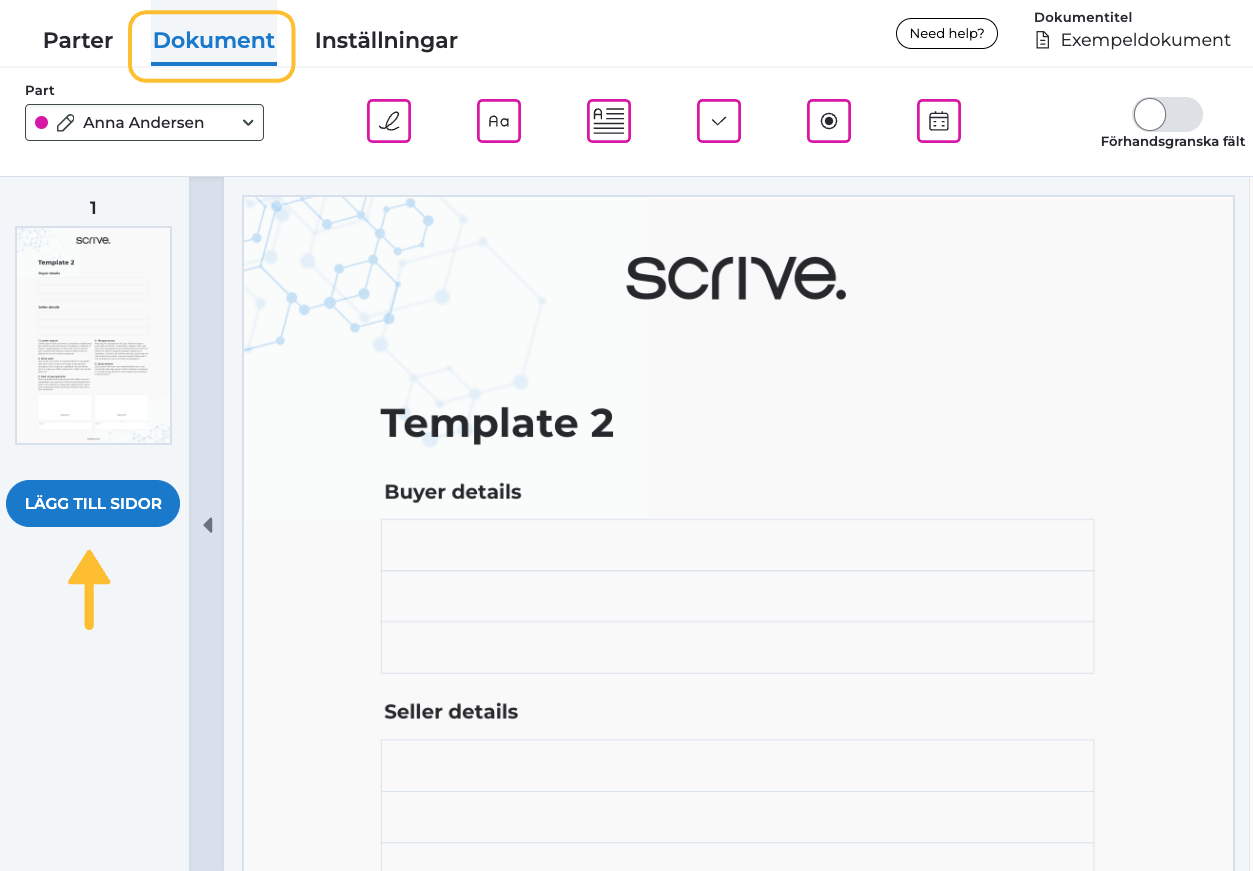This screenshot has height=871, width=1253.
Task: Select the radio button field tool
Action: 829,121
